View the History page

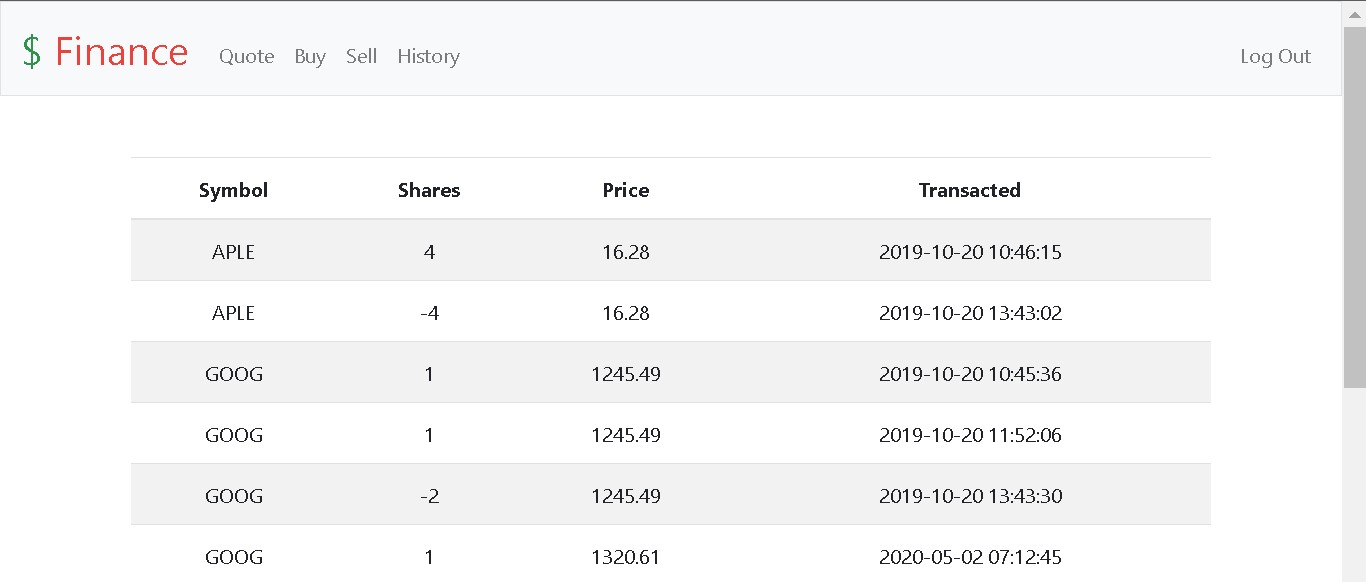428,56
